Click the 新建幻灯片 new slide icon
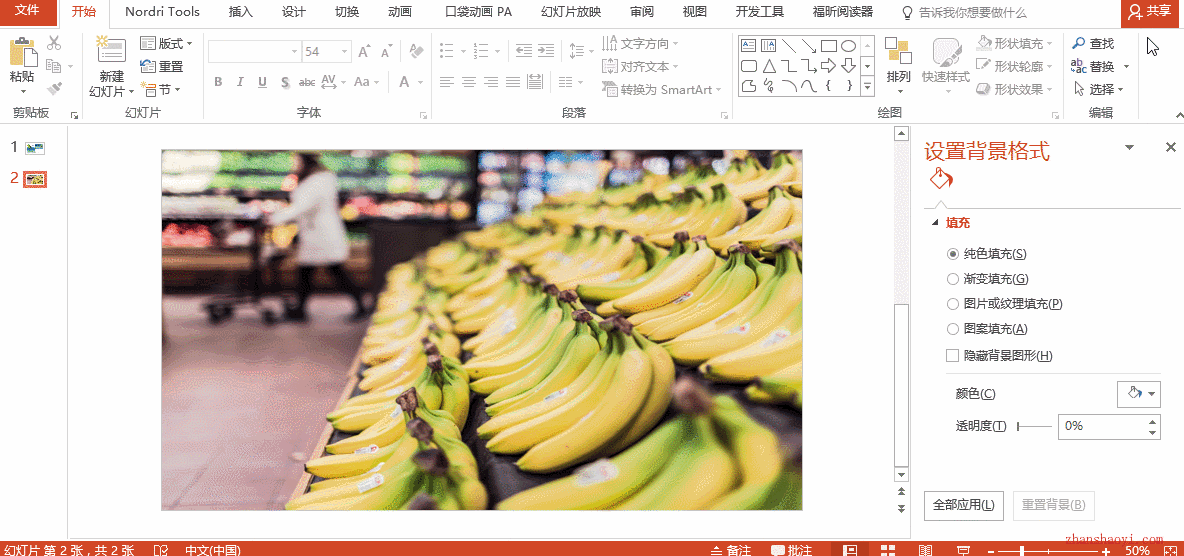 point(111,50)
